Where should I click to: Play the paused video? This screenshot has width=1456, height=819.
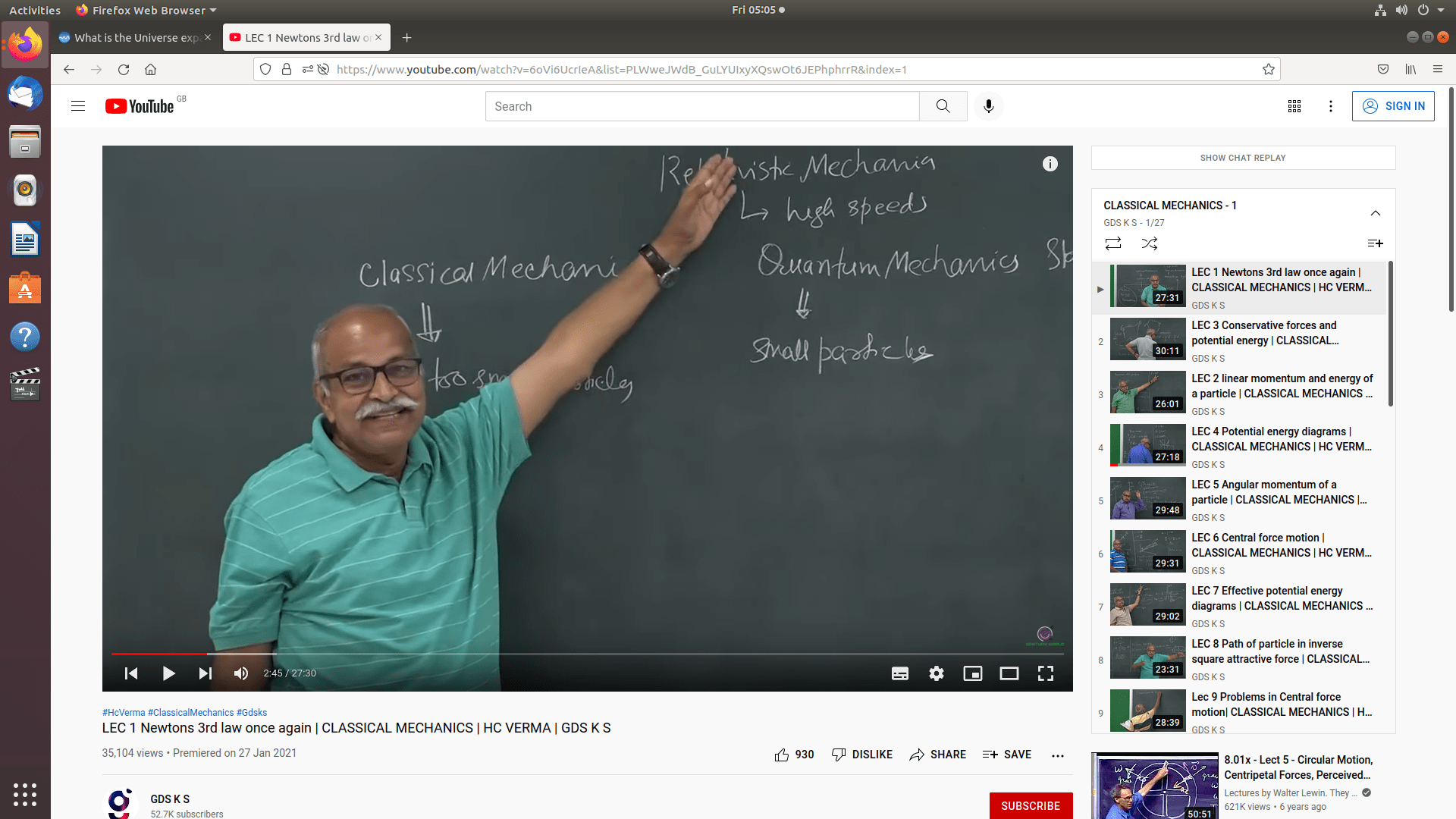pyautogui.click(x=168, y=673)
